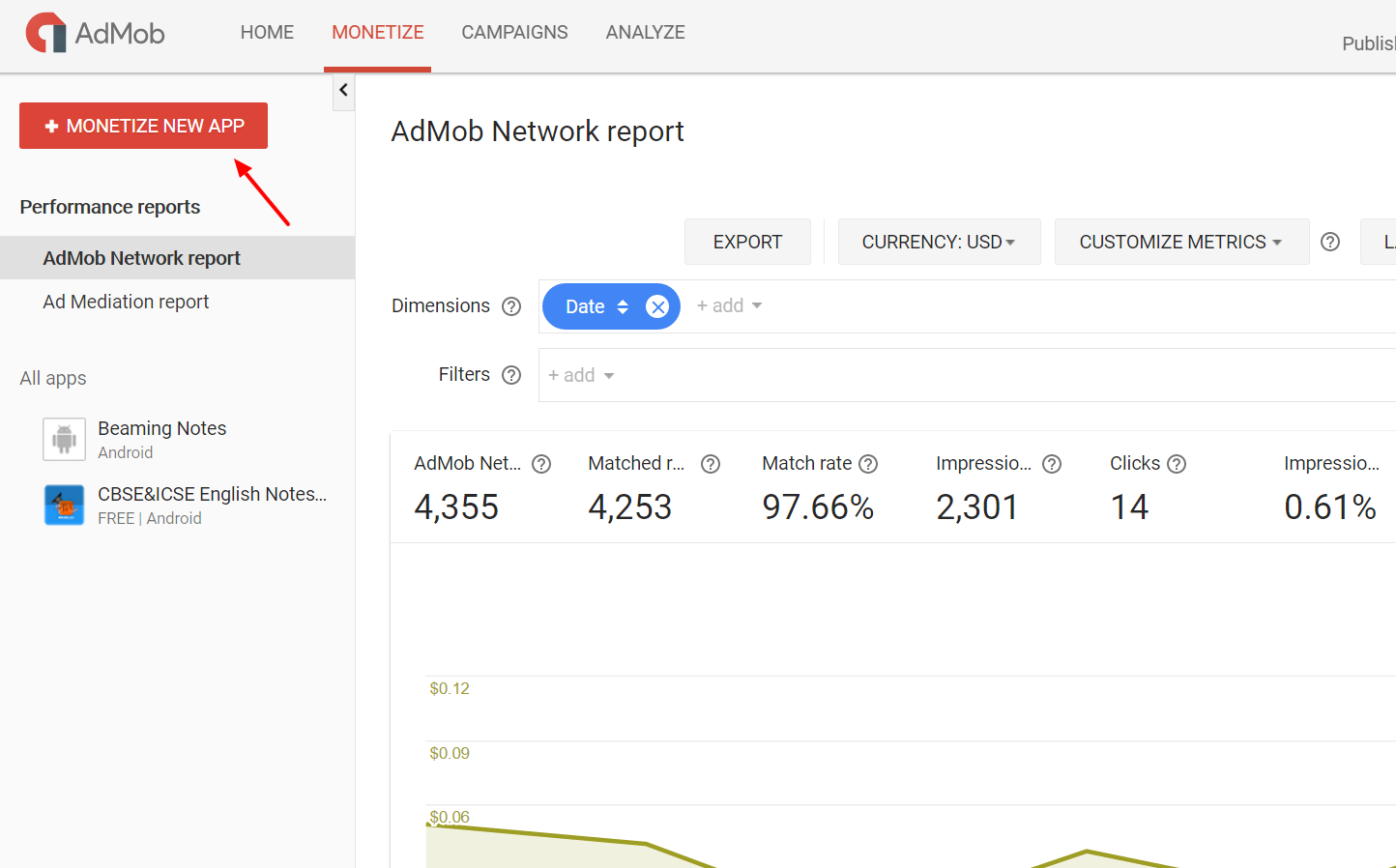Open the Dimensions help icon
The image size is (1396, 868).
pyautogui.click(x=510, y=305)
